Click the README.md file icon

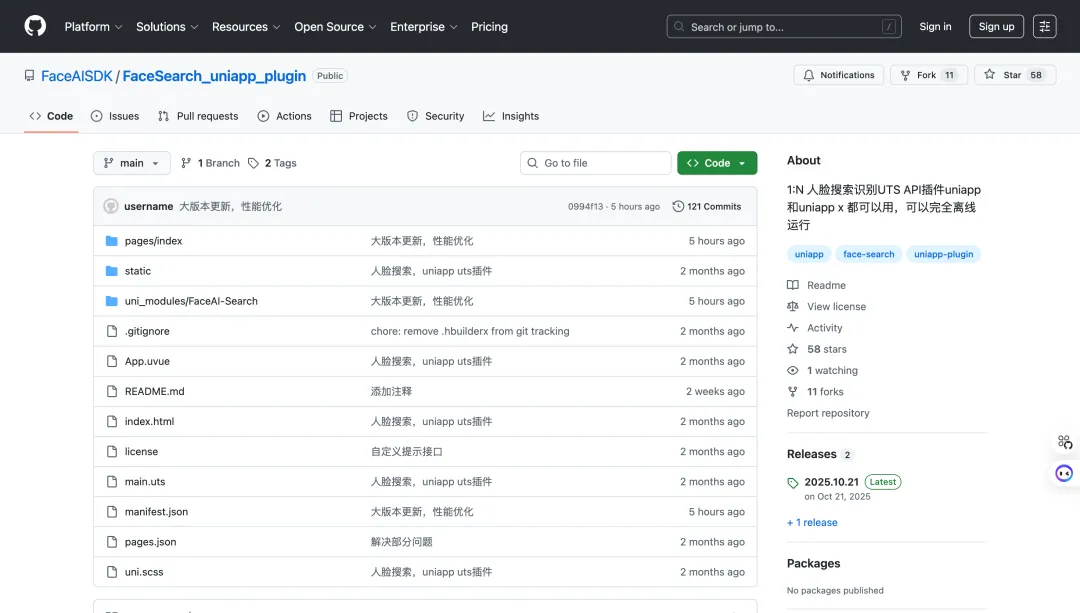tap(112, 391)
